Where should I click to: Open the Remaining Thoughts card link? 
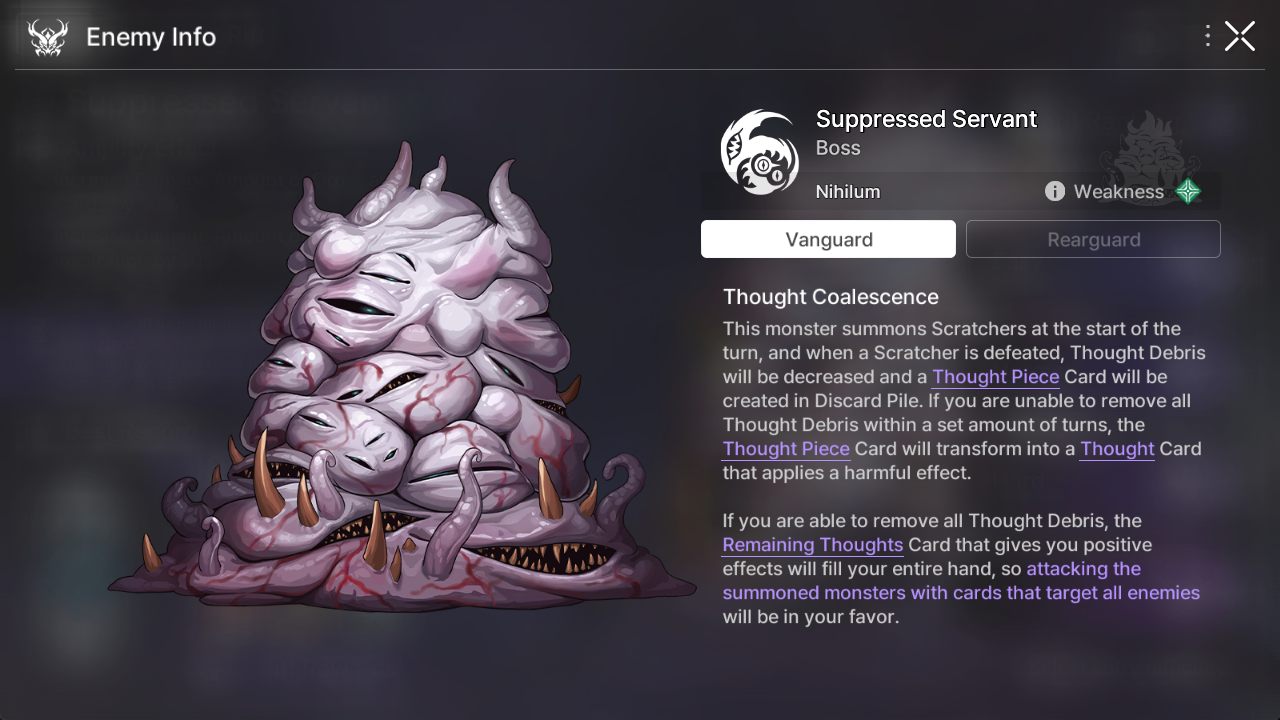(813, 545)
